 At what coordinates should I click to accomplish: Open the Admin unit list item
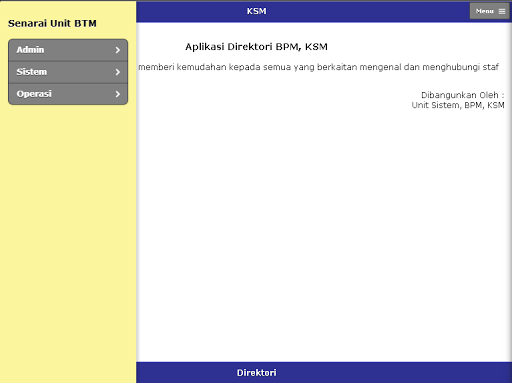(x=68, y=50)
